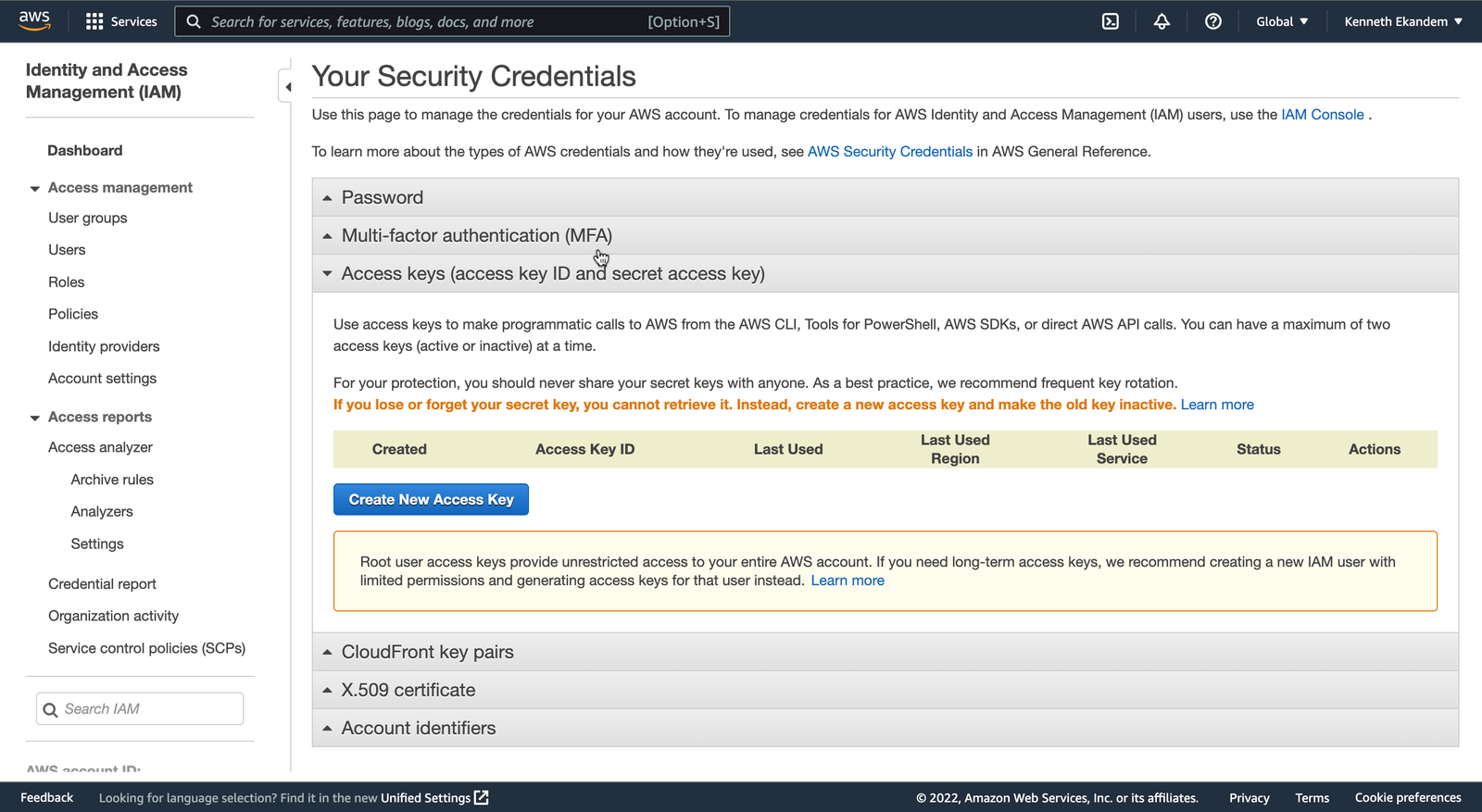Click the Last Used Region column header
The image size is (1482, 812).
pyautogui.click(x=955, y=449)
